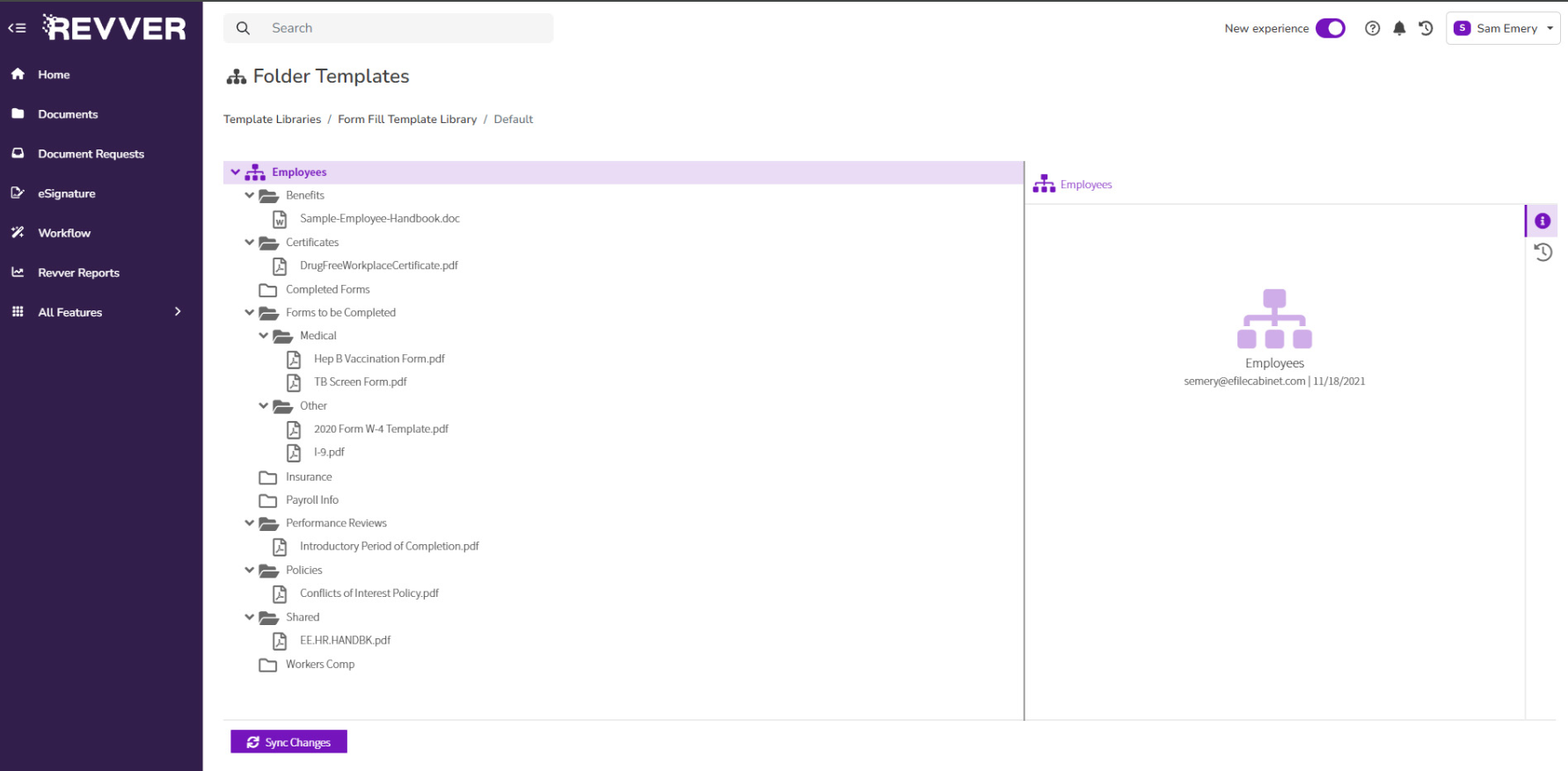Click the Document Requests inbox icon
Viewport: 1568px width, 771px height.
point(18,154)
